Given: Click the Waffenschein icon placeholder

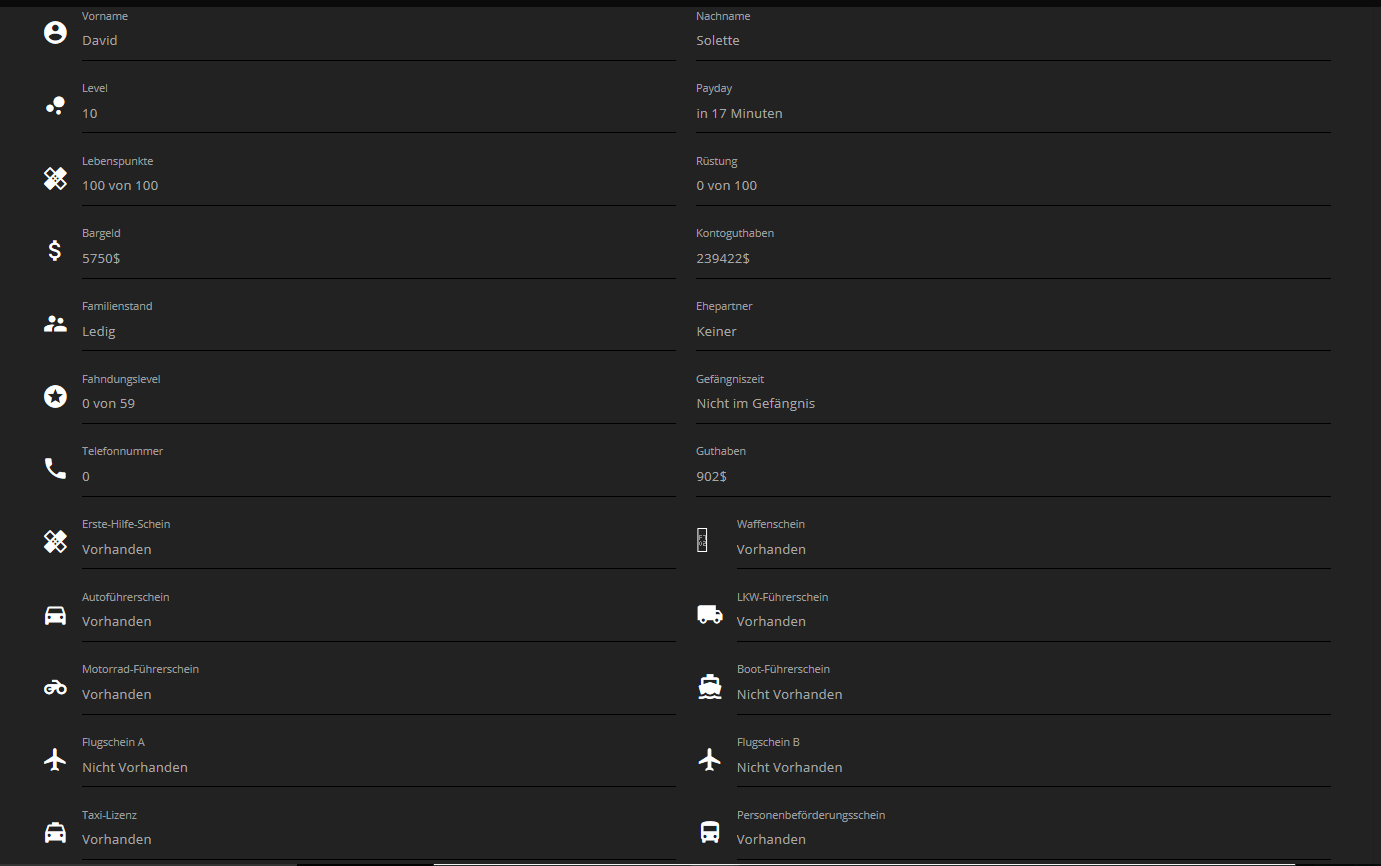Looking at the screenshot, I should pyautogui.click(x=702, y=541).
